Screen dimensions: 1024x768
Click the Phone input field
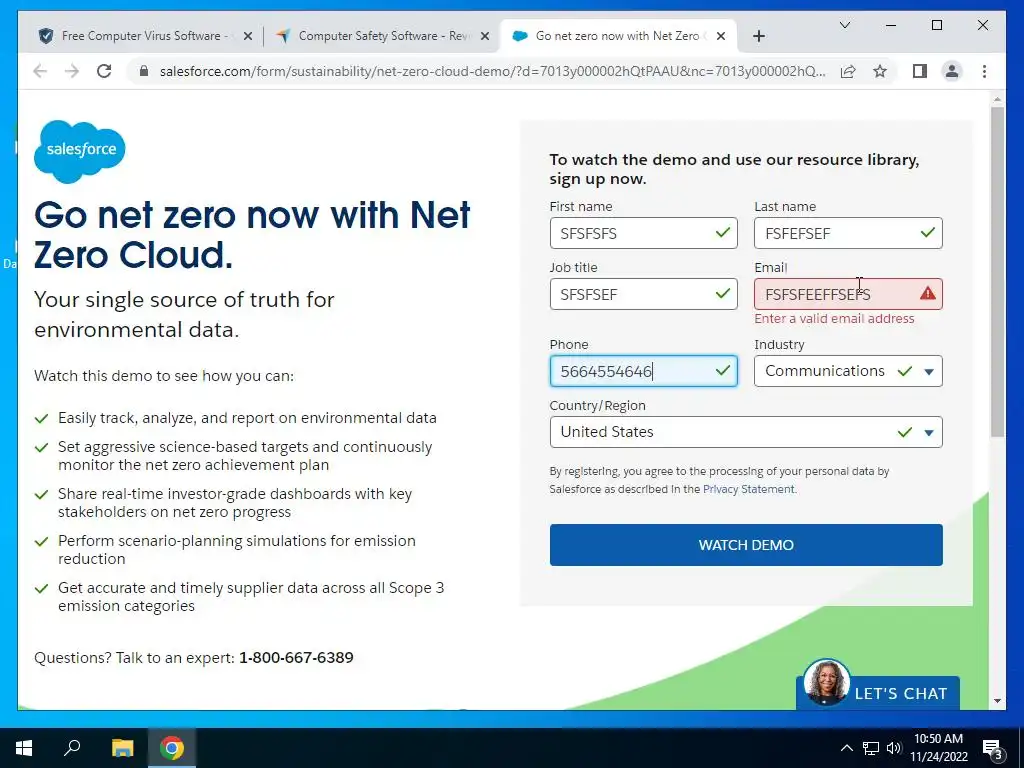[x=643, y=371]
